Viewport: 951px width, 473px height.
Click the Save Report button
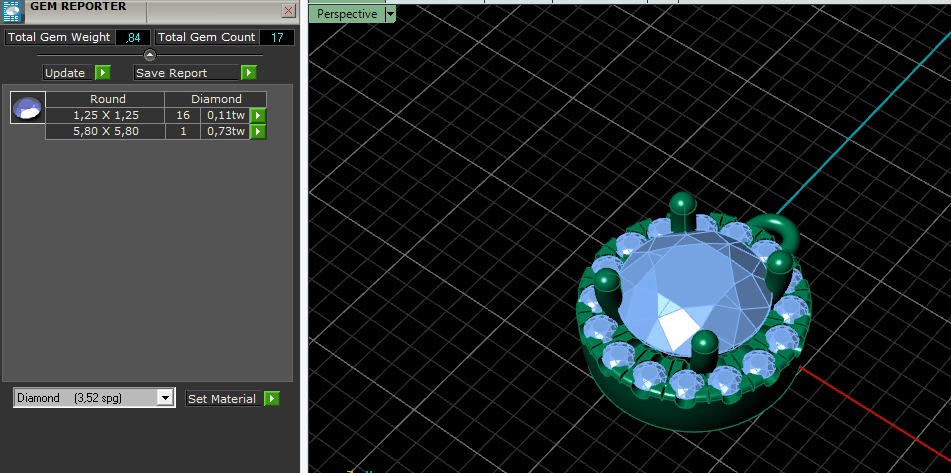186,73
